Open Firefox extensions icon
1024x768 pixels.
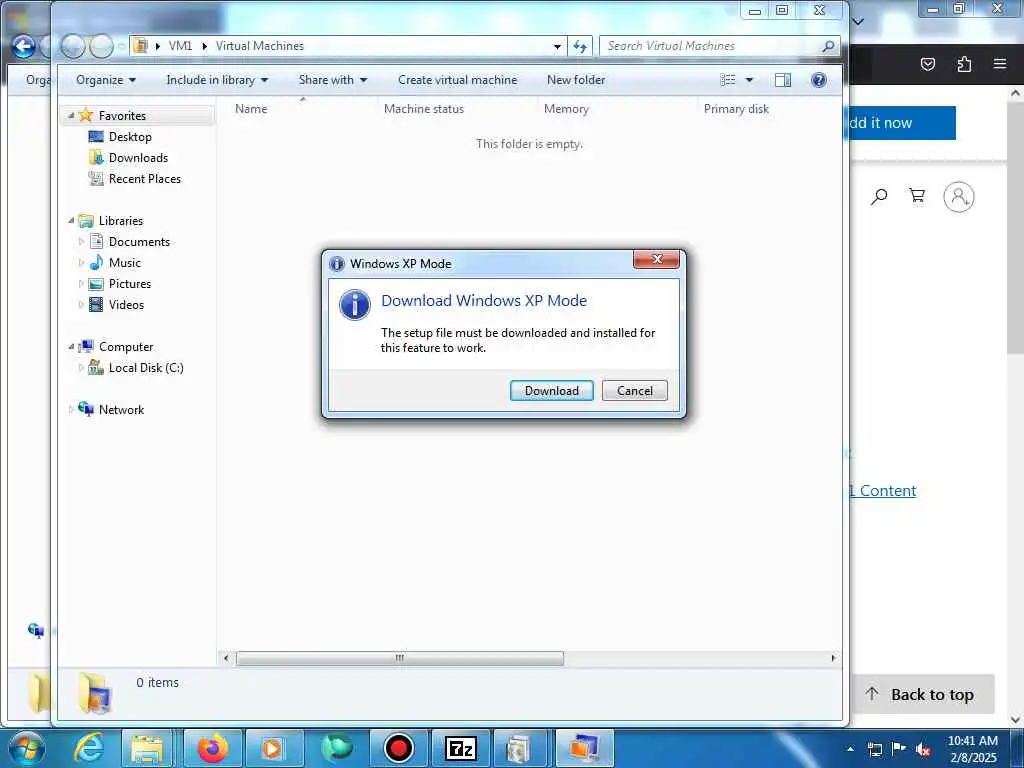point(964,63)
